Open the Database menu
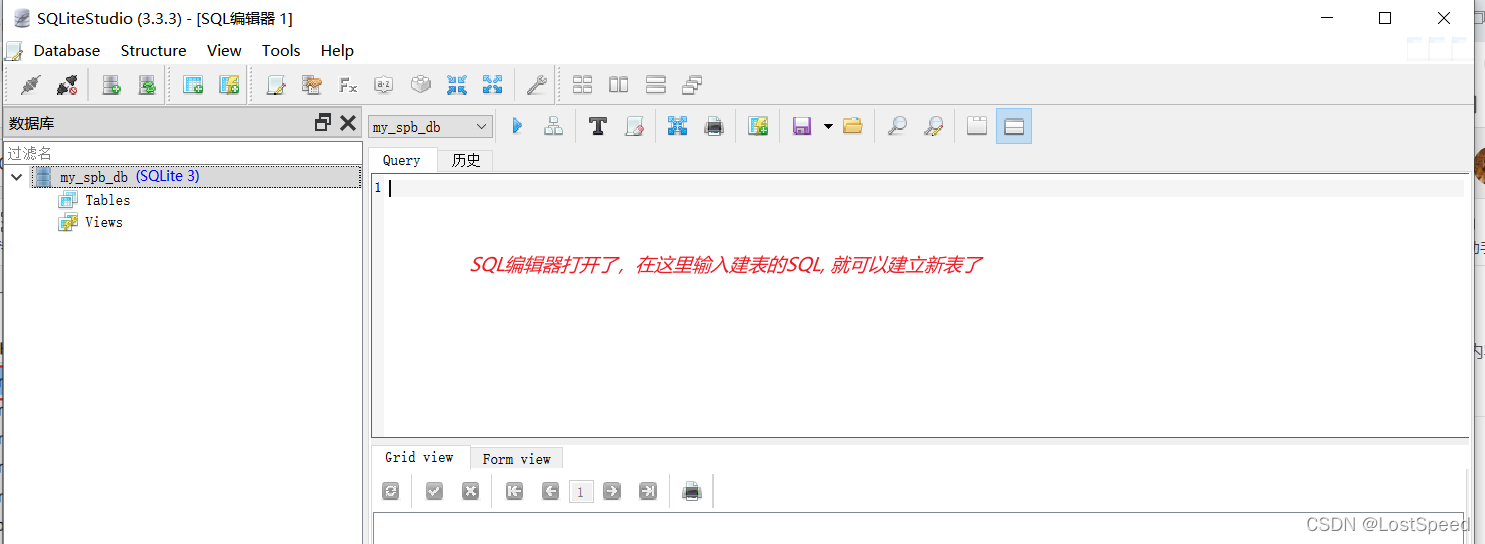The height and width of the screenshot is (544, 1485). click(x=67, y=51)
